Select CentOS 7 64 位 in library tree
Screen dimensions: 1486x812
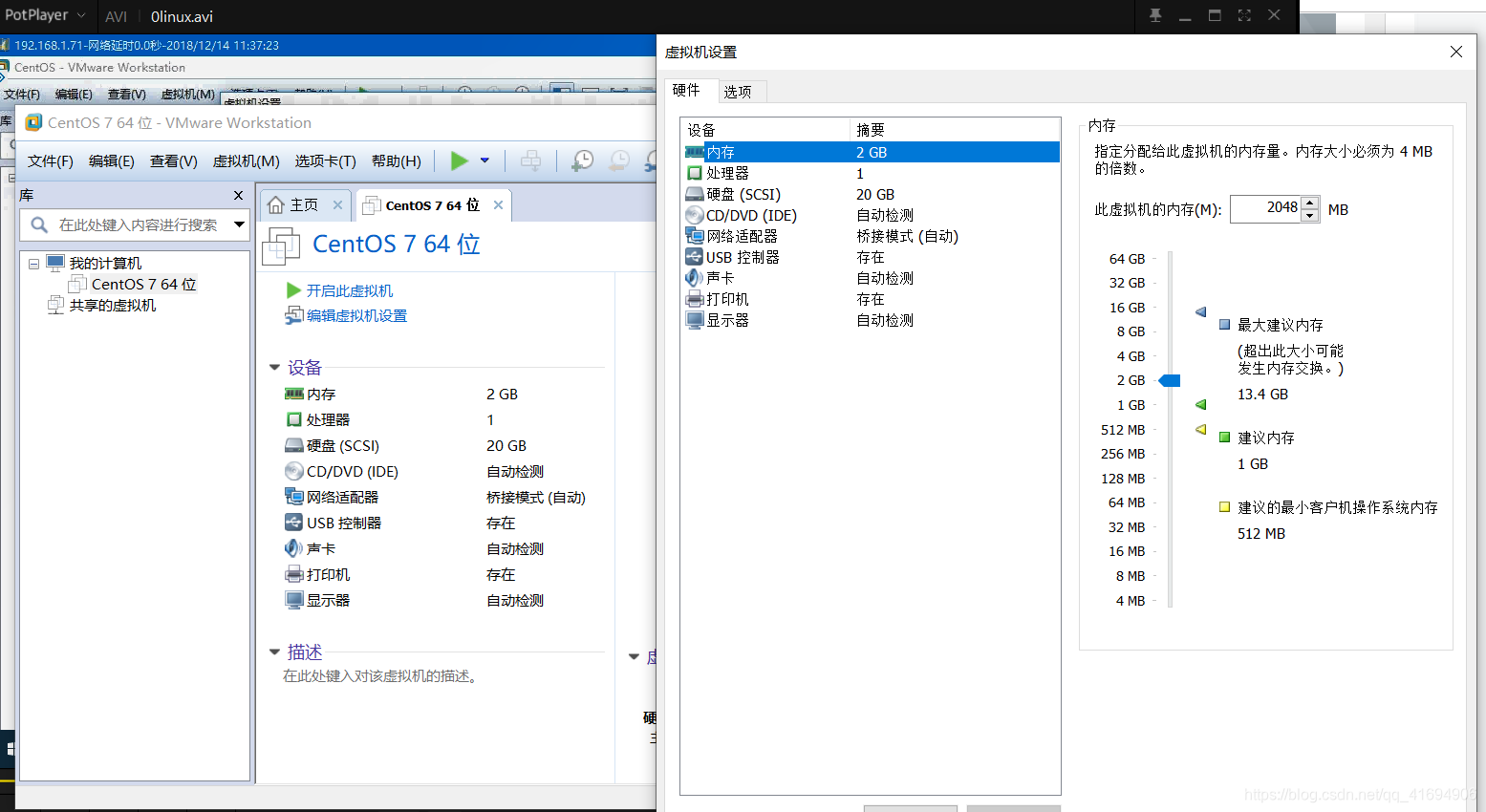(x=144, y=285)
